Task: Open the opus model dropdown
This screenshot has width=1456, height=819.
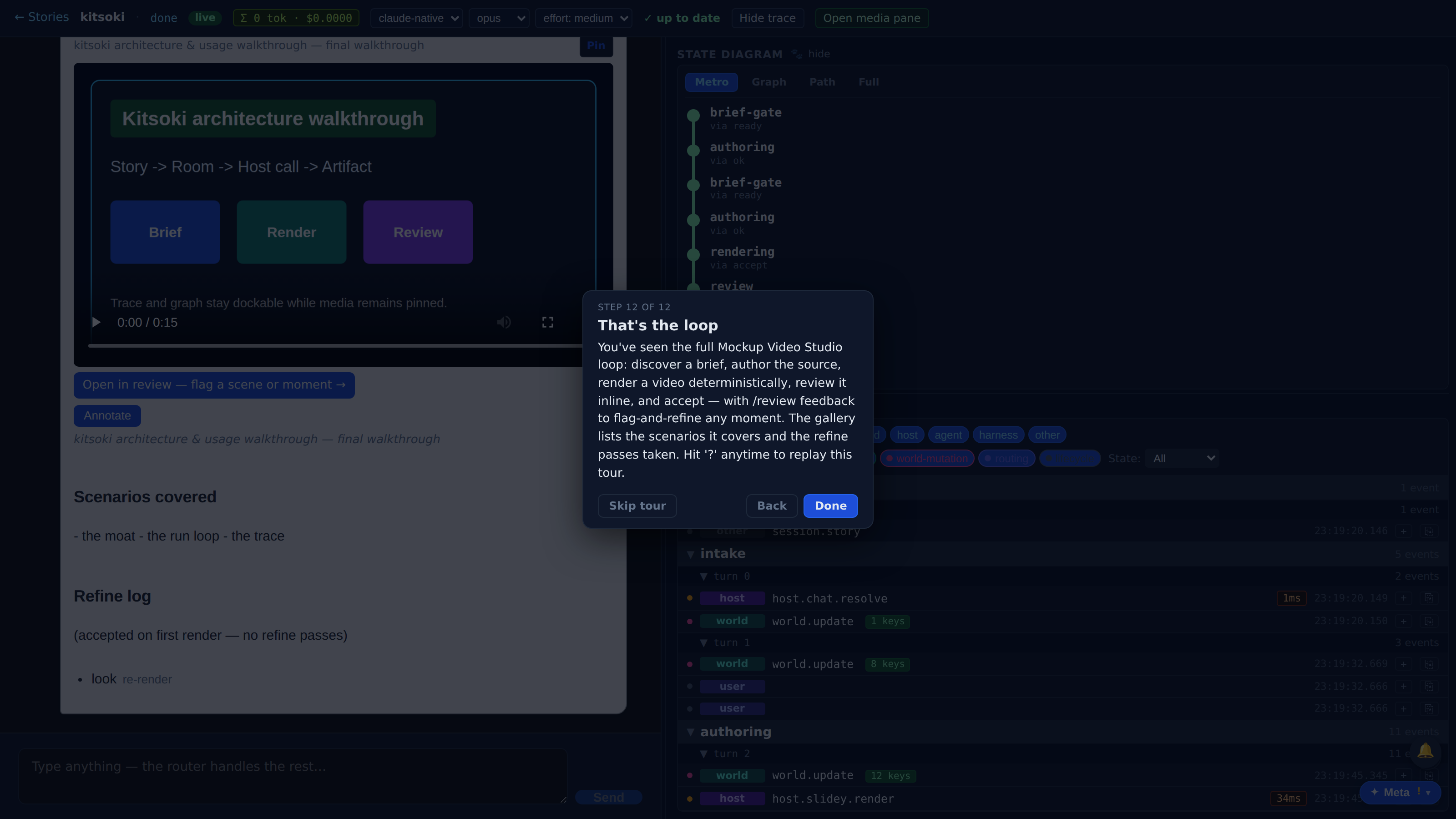Action: [499, 18]
